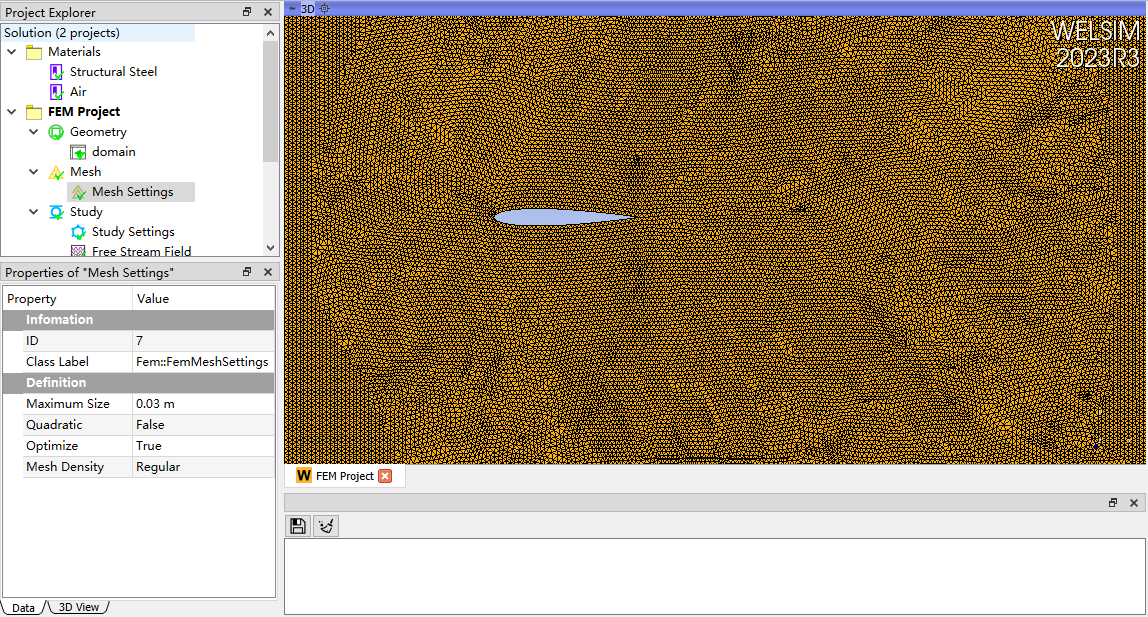Viewport: 1148px width, 617px height.
Task: Disable the Optimize mesh setting
Action: click(x=200, y=445)
